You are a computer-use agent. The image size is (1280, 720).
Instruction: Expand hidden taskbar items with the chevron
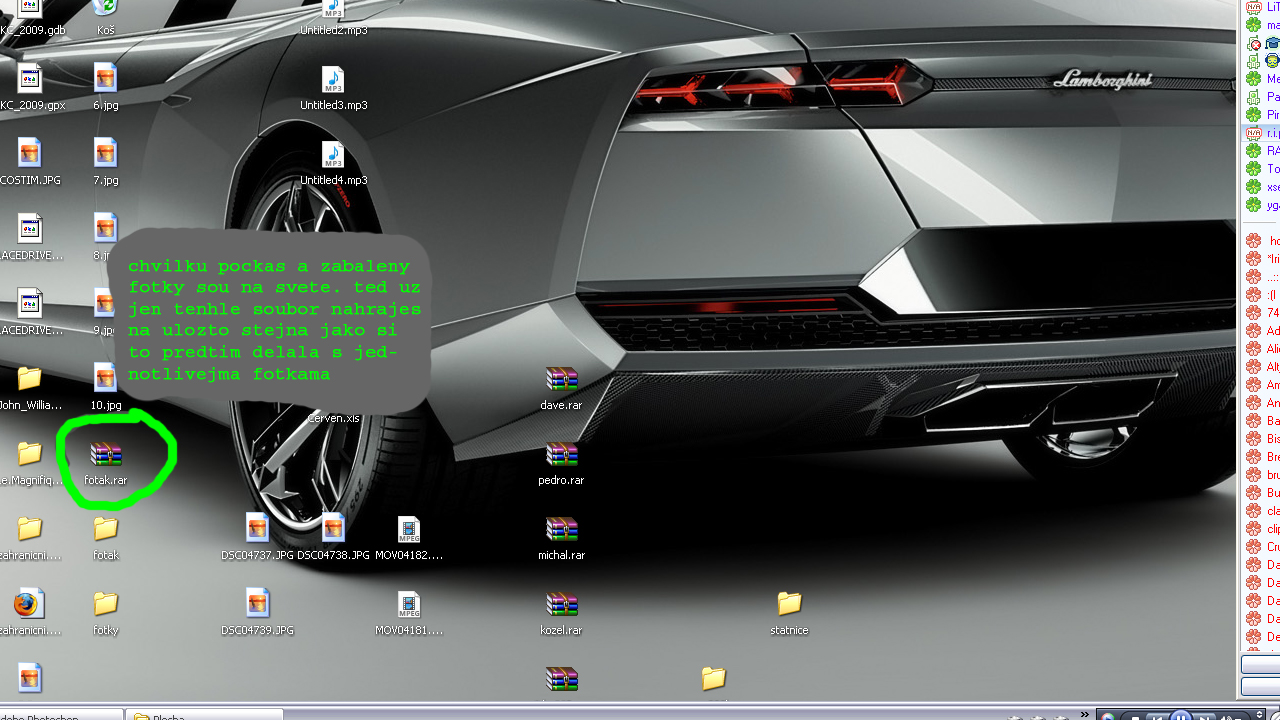(1085, 714)
